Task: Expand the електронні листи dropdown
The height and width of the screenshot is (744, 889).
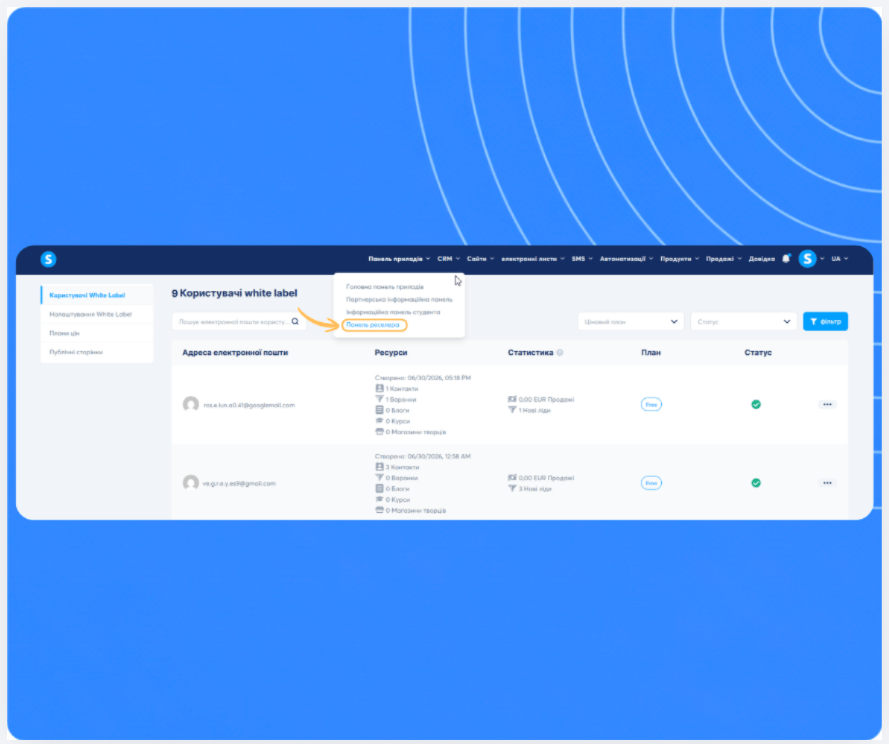Action: 533,259
